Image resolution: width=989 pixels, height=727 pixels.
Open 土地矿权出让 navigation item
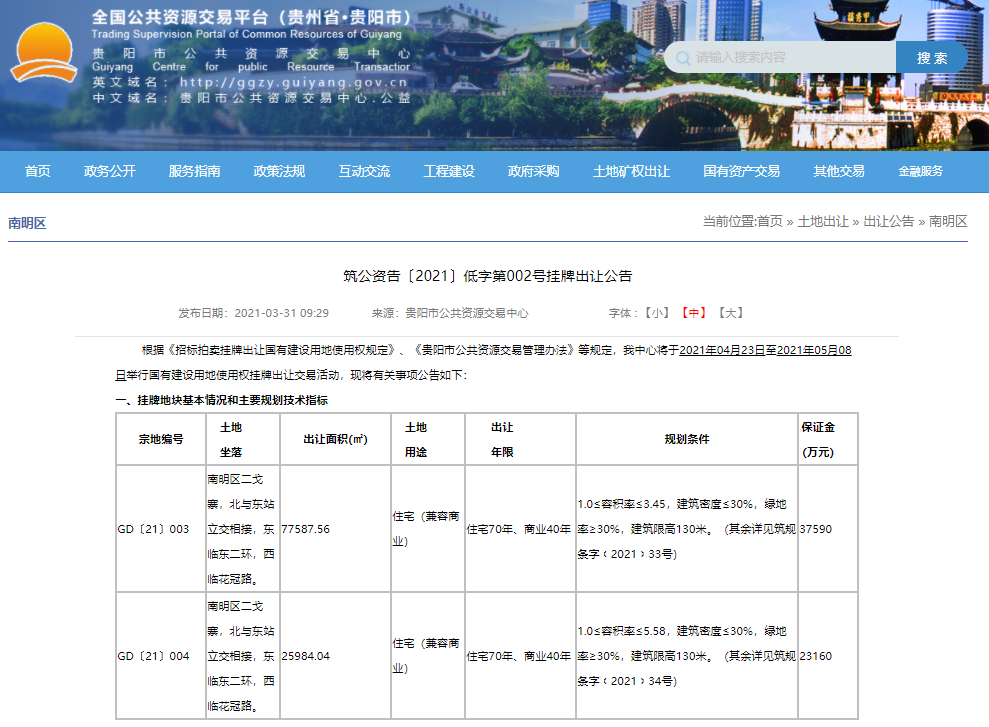631,171
